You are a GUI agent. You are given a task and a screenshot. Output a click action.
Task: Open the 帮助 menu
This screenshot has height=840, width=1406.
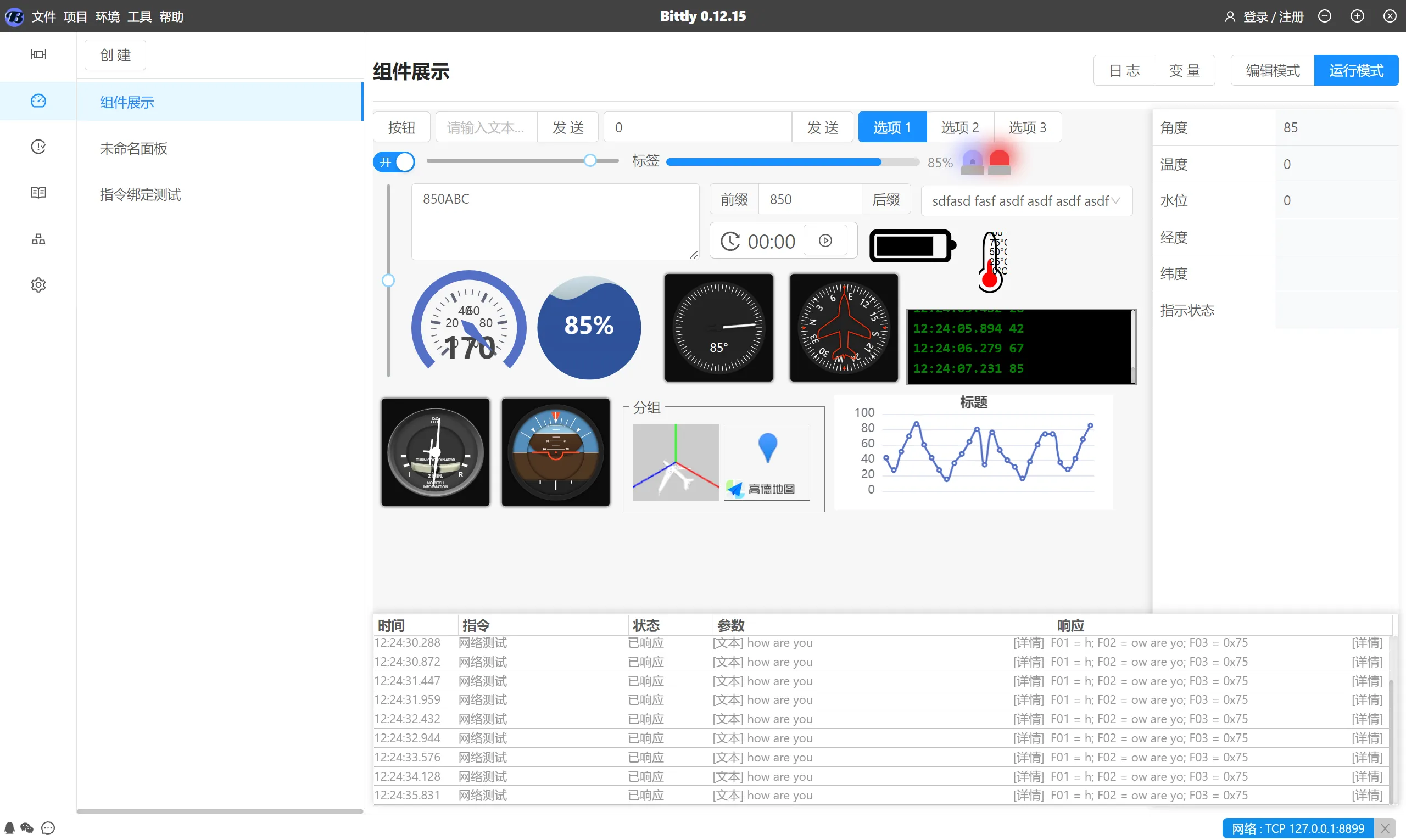[171, 16]
